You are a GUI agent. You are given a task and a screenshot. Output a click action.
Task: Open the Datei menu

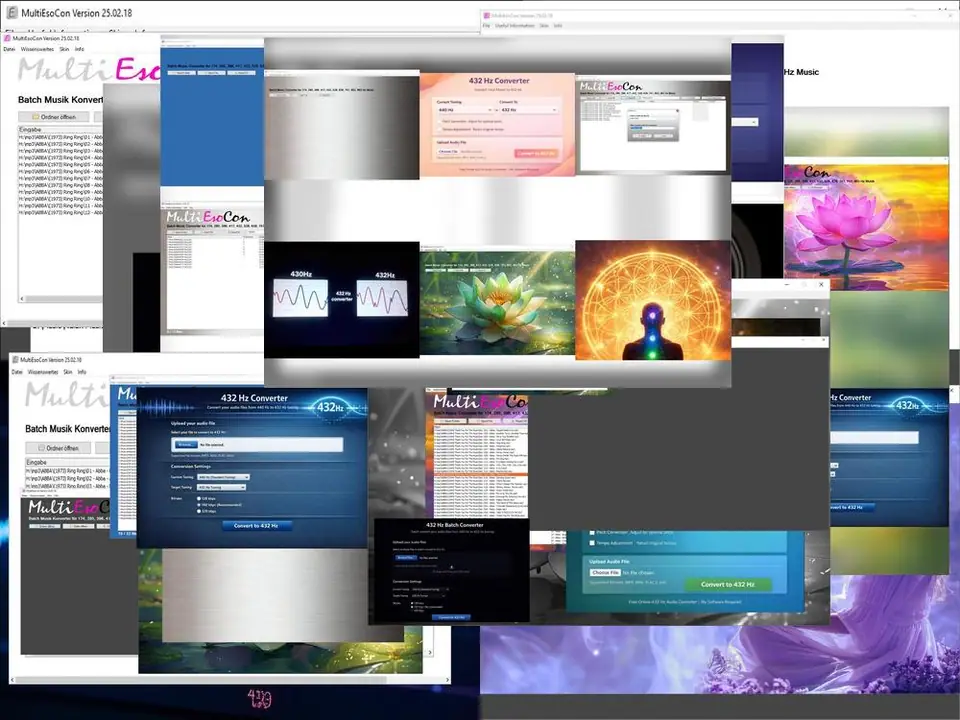pyautogui.click(x=9, y=49)
